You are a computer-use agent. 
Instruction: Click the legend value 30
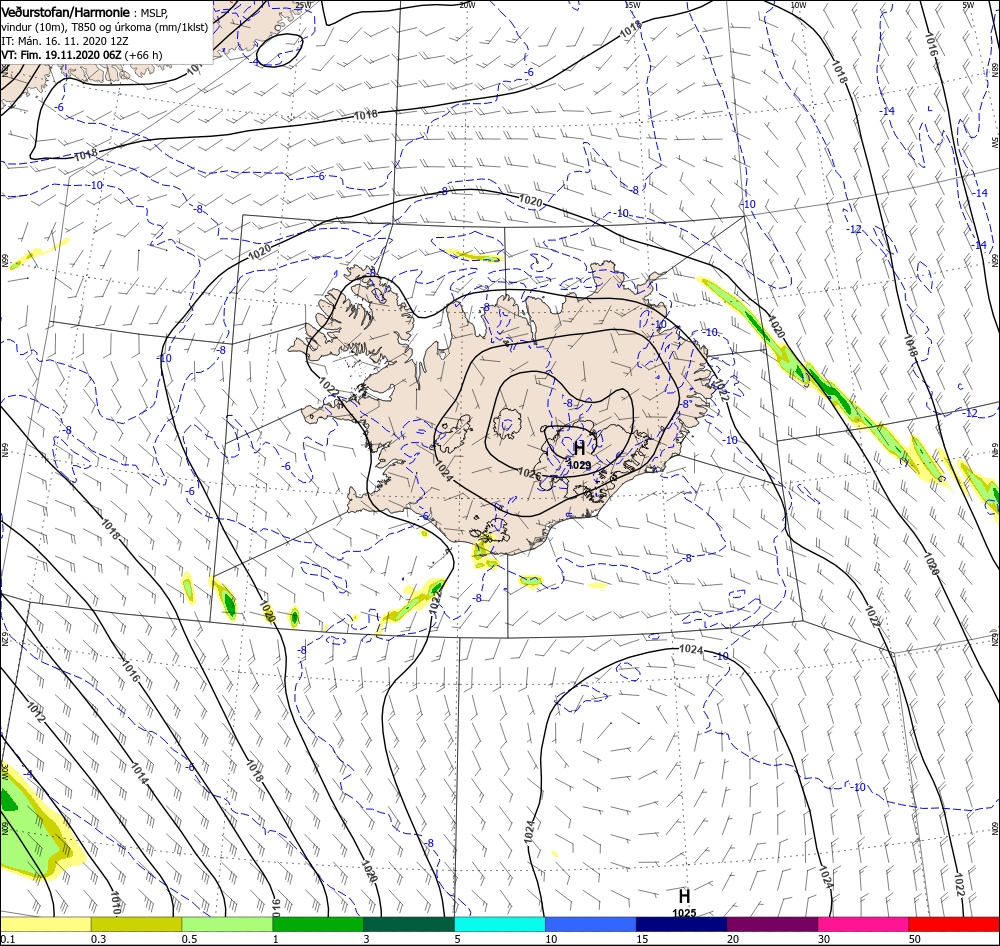click(824, 939)
